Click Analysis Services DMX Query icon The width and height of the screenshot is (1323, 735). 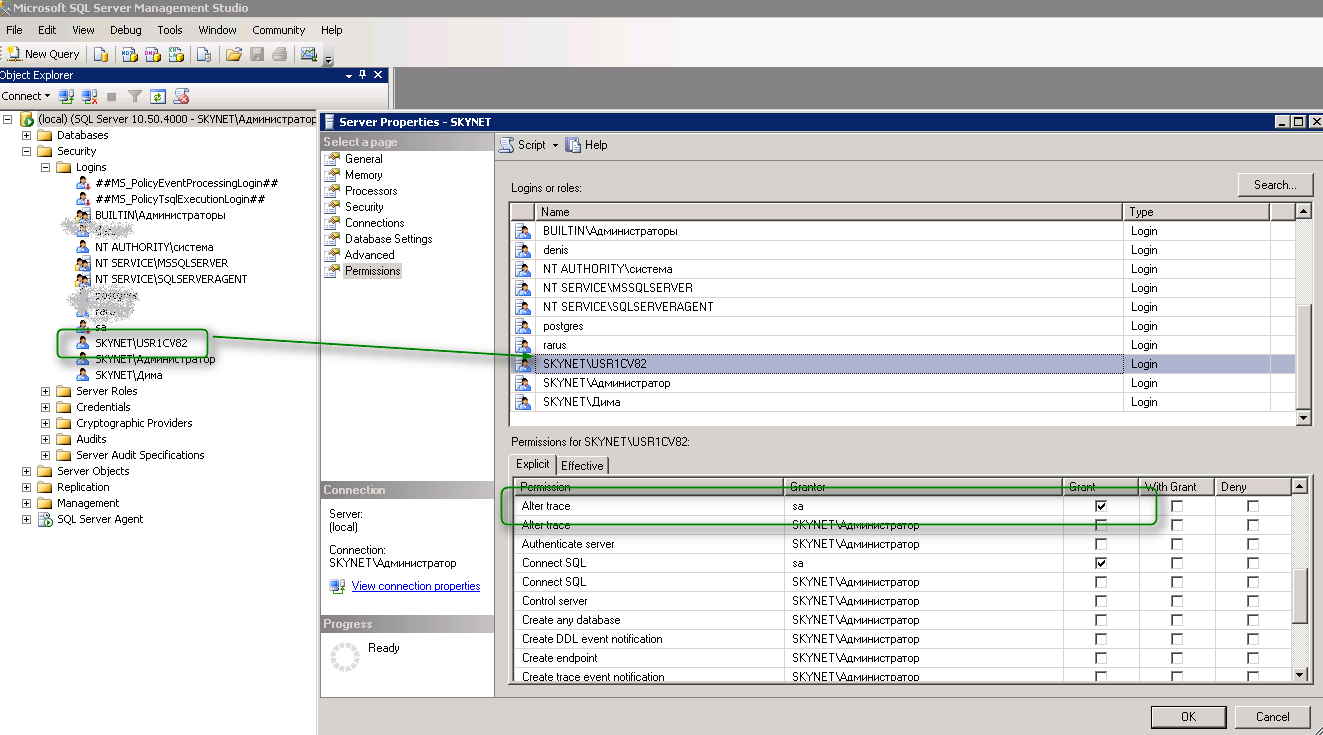point(152,54)
